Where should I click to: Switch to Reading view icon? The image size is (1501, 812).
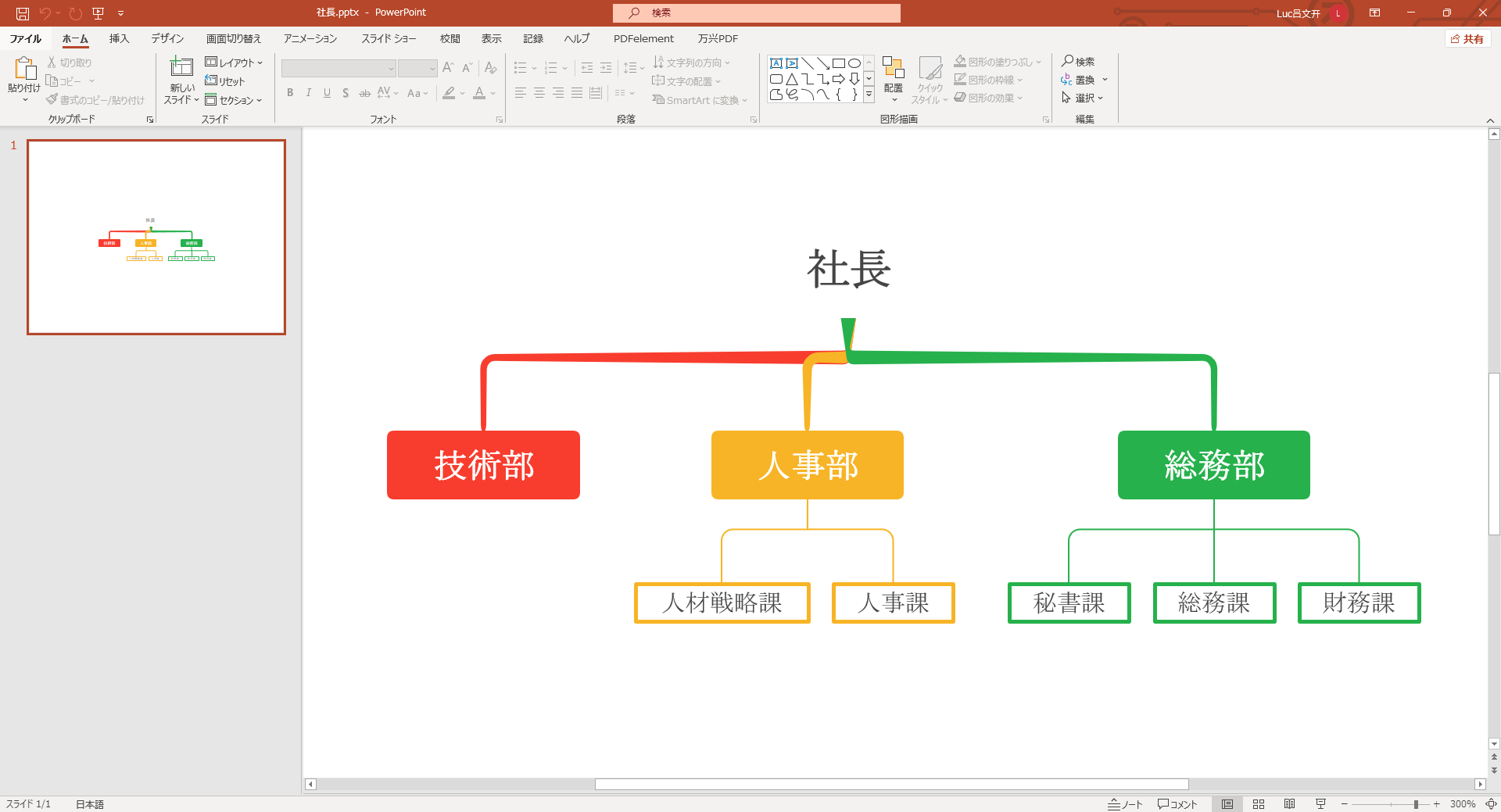coord(1290,804)
